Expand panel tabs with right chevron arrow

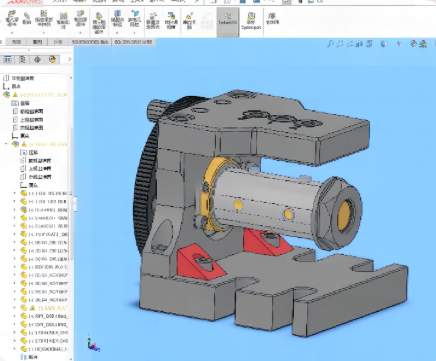(69, 59)
